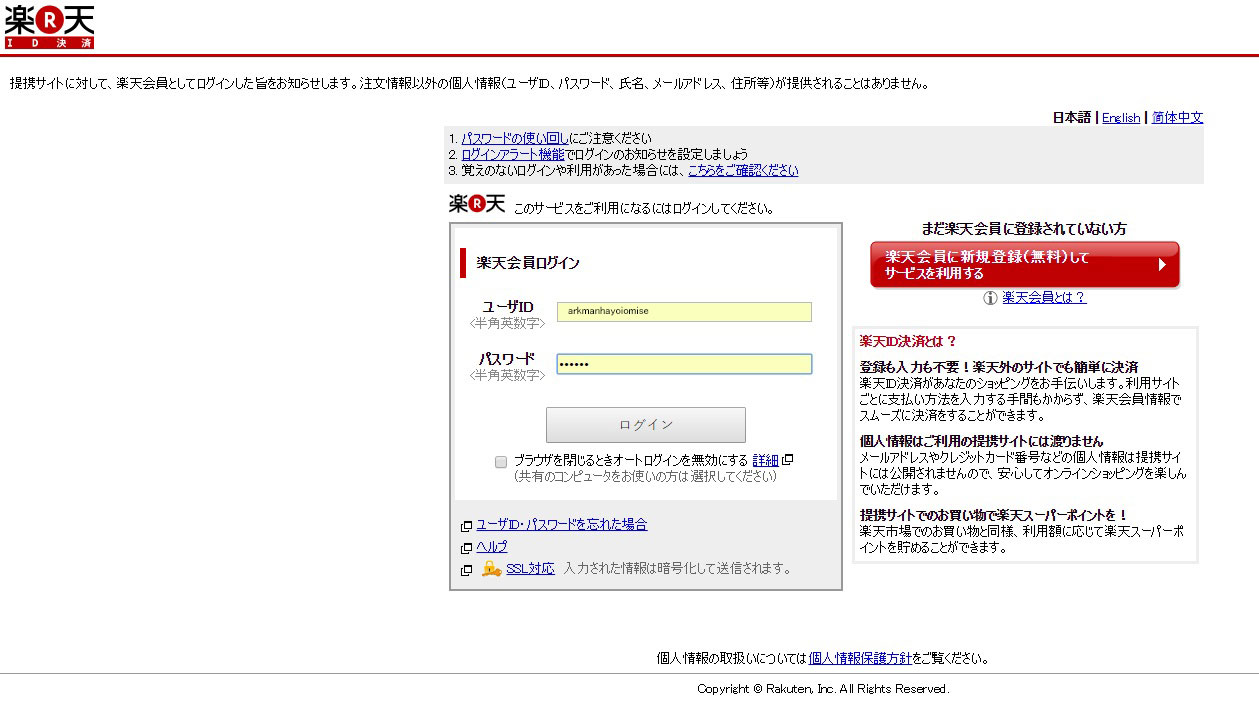The height and width of the screenshot is (710, 1259).
Task: Click 提携サイトでのお買い物で楽天スーパーポイントを heading
Action: [994, 515]
